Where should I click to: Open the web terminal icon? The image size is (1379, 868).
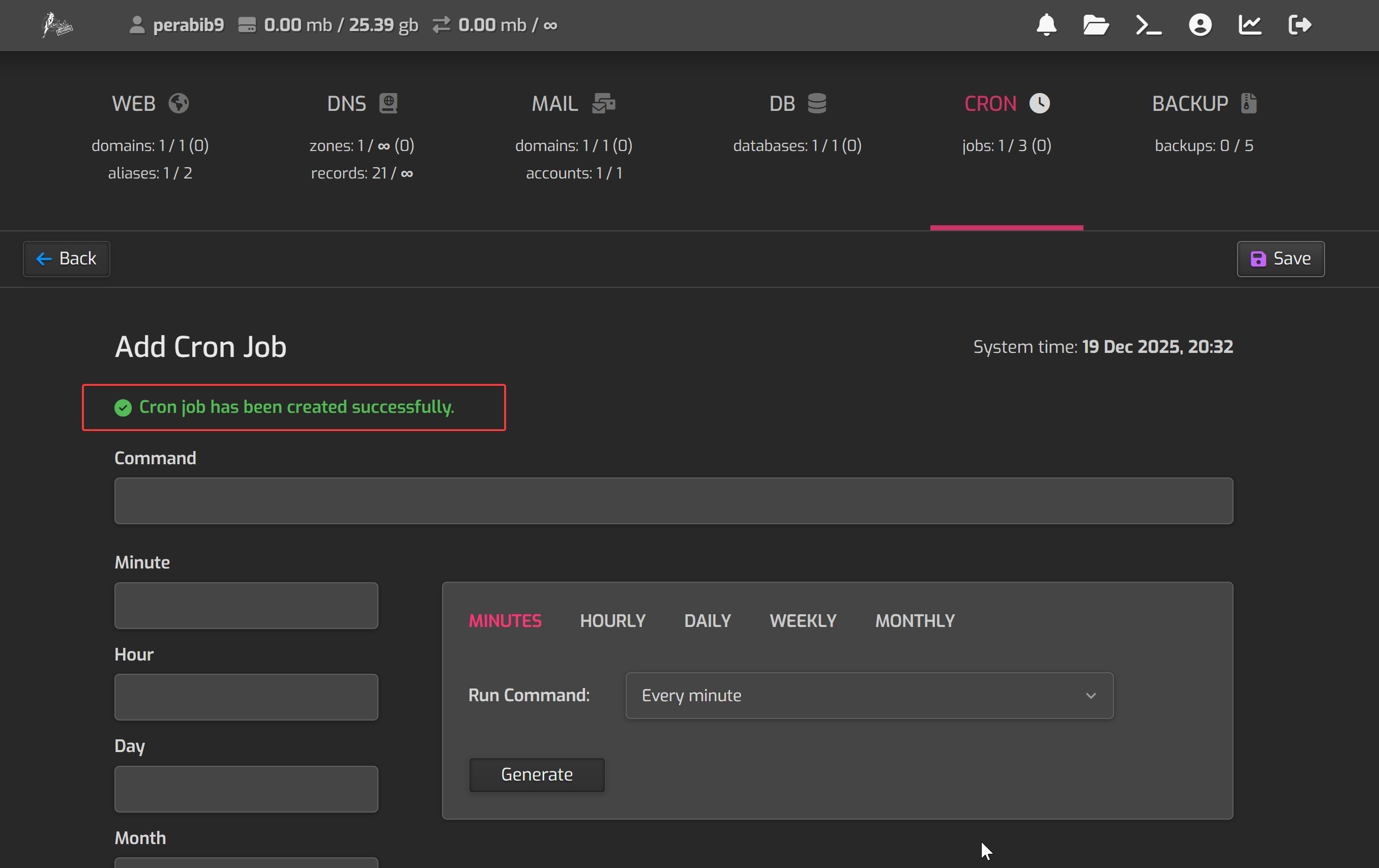1148,24
